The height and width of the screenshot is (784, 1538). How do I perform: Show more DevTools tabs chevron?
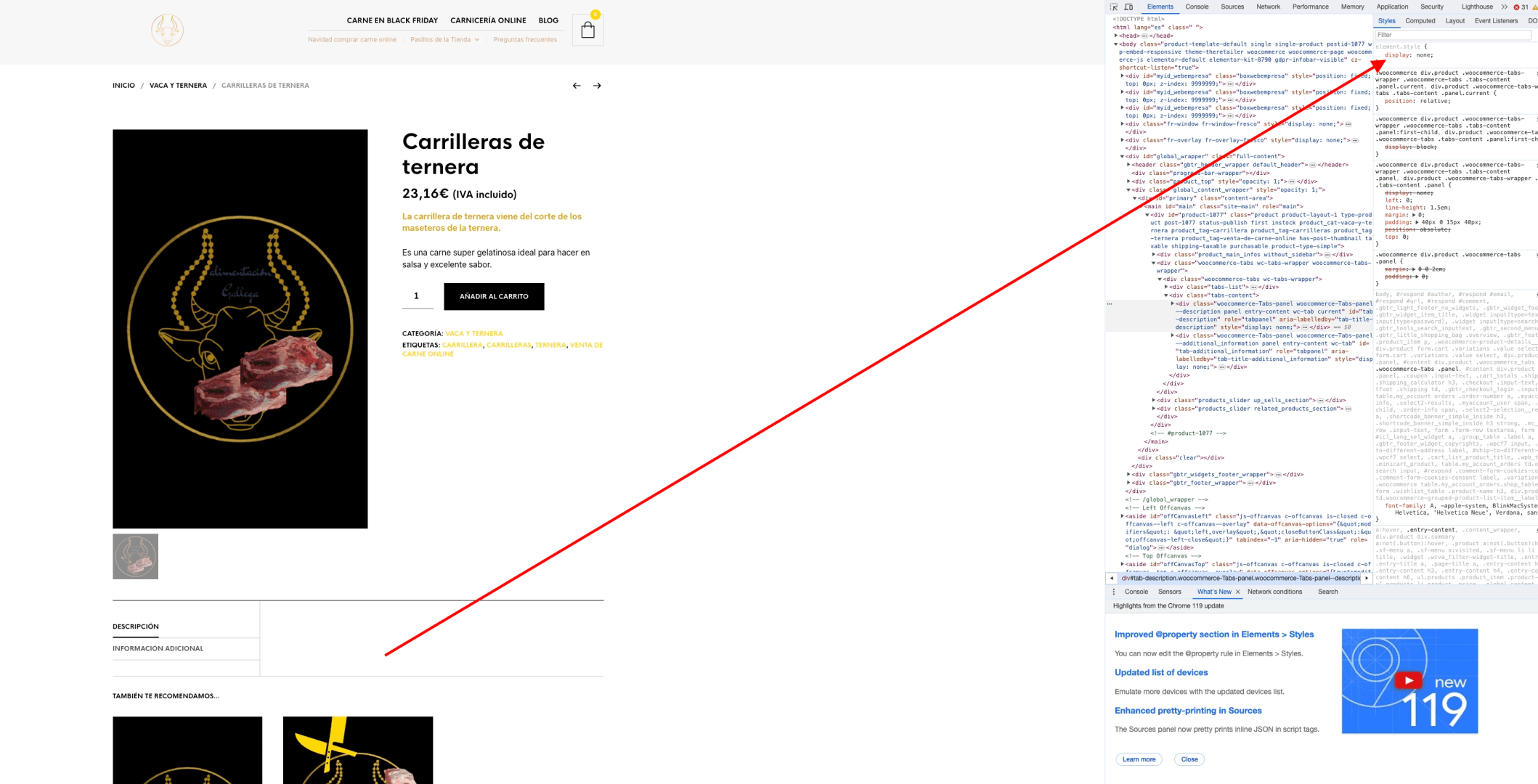point(1504,7)
